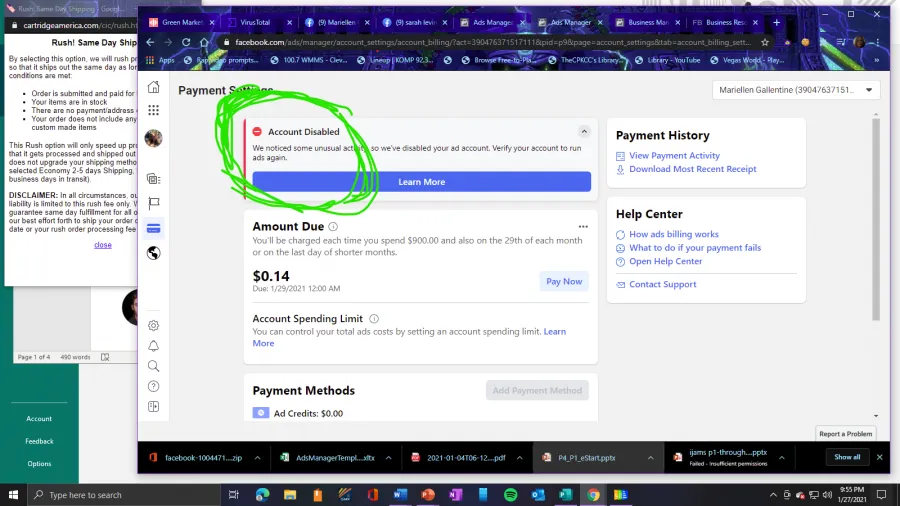This screenshot has width=900, height=506.
Task: Open the Amount Due three-dot menu
Action: (583, 227)
